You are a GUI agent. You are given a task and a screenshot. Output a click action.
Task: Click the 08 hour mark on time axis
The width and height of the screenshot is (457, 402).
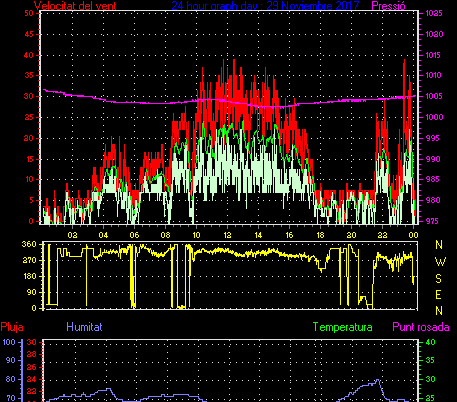(165, 235)
